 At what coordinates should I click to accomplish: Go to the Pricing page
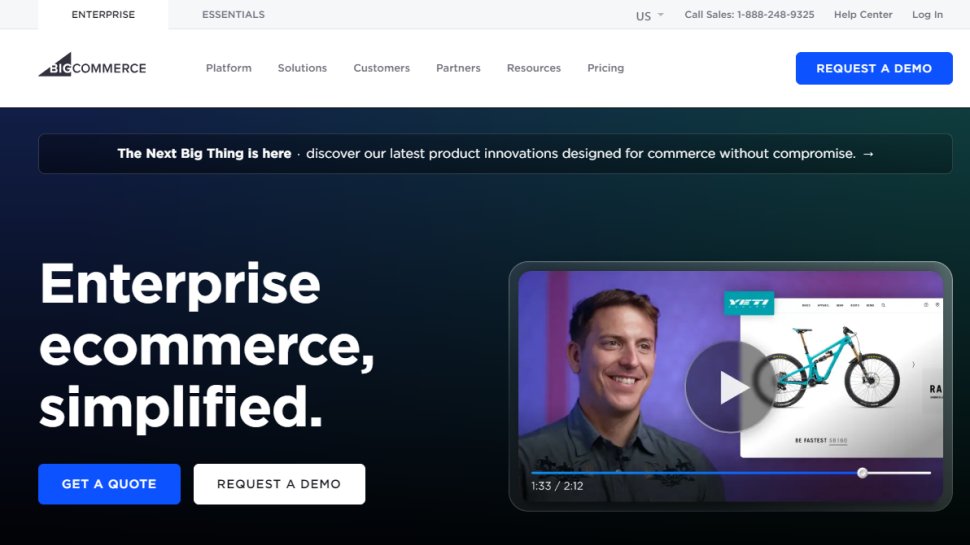605,68
